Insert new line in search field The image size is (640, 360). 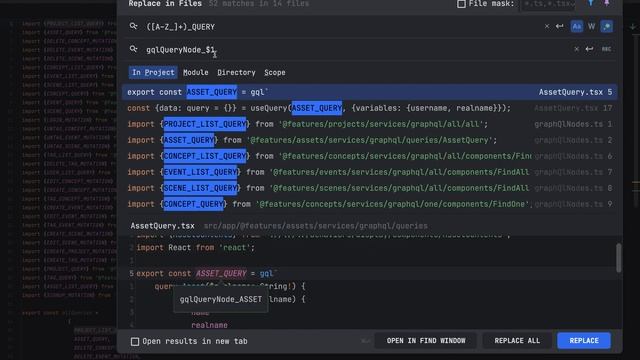click(x=560, y=27)
